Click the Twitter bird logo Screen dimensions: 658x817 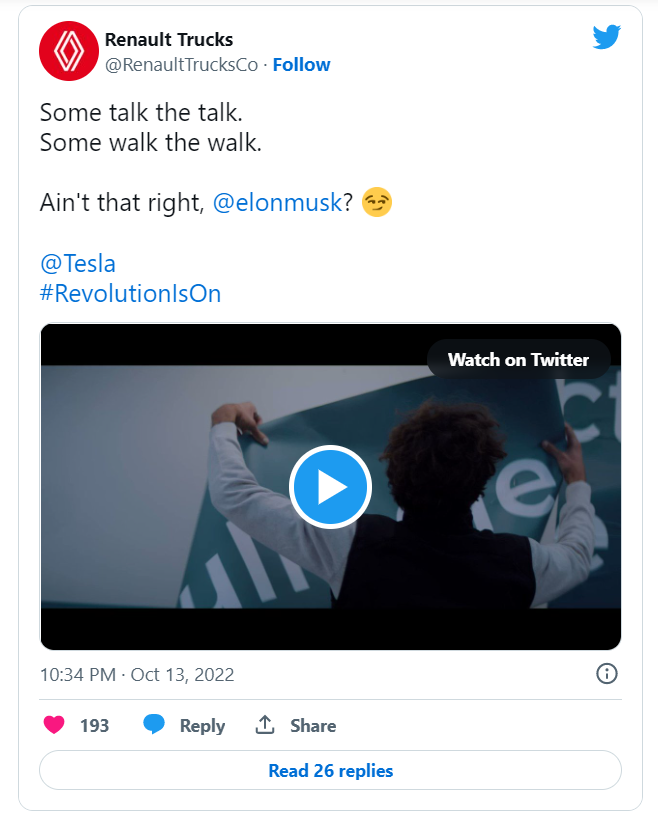(x=606, y=38)
